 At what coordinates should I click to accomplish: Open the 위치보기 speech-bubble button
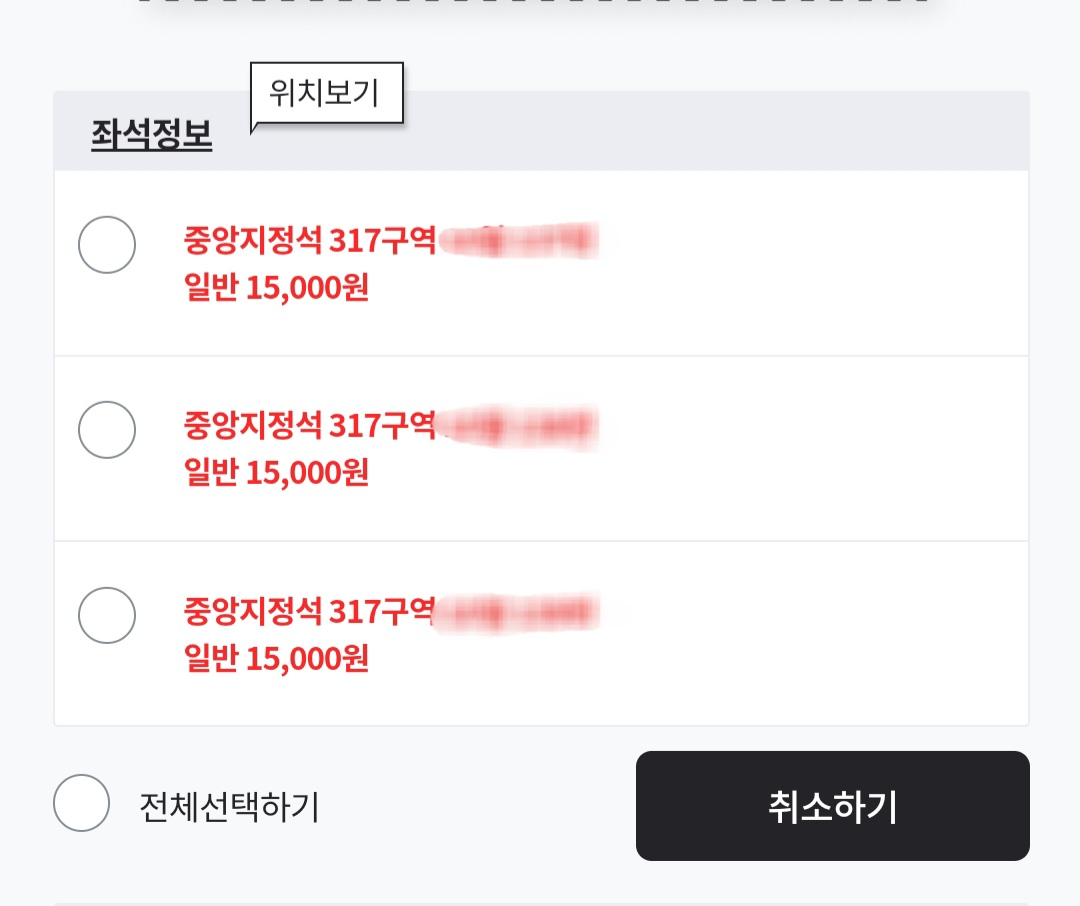326,93
